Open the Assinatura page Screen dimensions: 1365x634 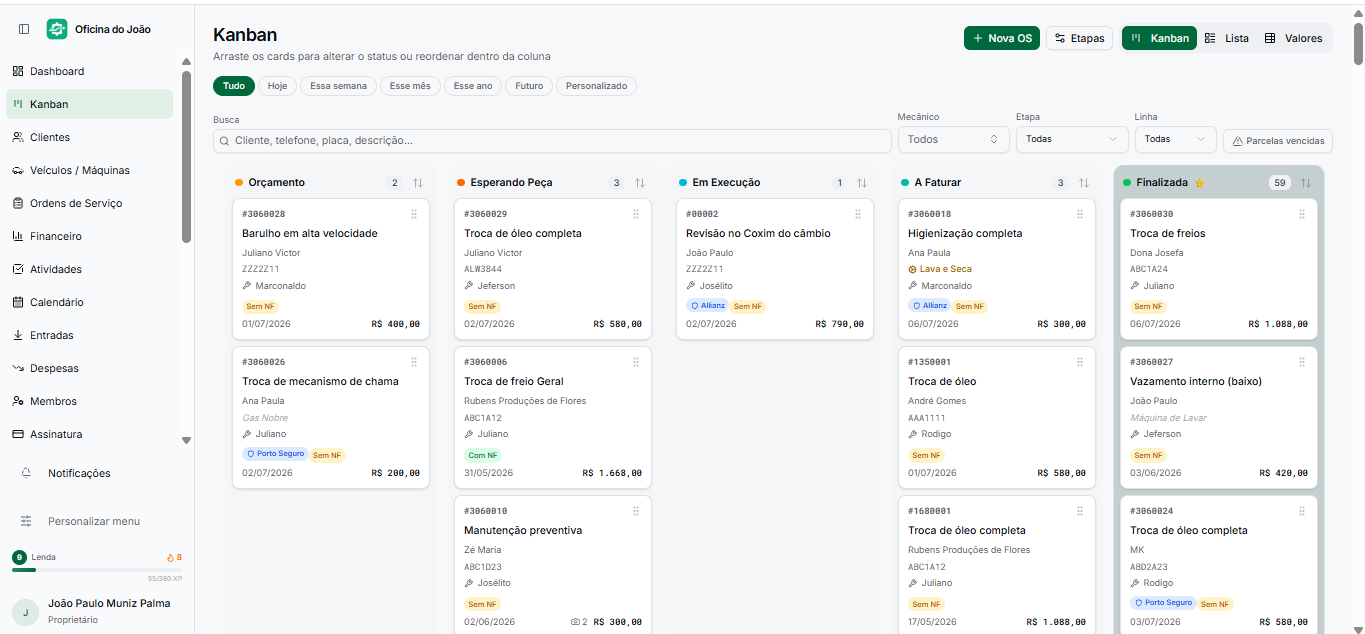click(89, 434)
